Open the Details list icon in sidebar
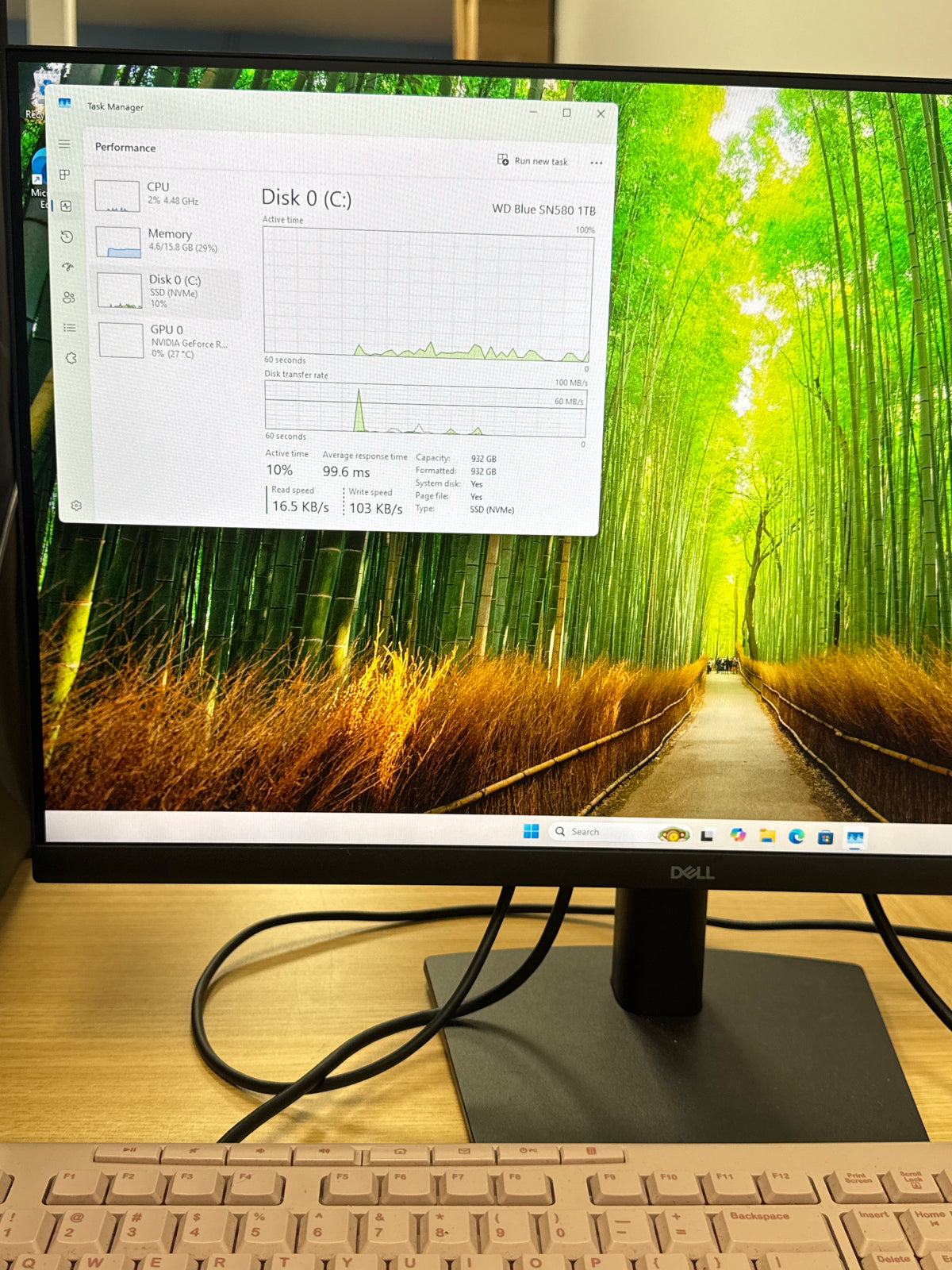Viewport: 952px width, 1270px height. click(x=70, y=327)
